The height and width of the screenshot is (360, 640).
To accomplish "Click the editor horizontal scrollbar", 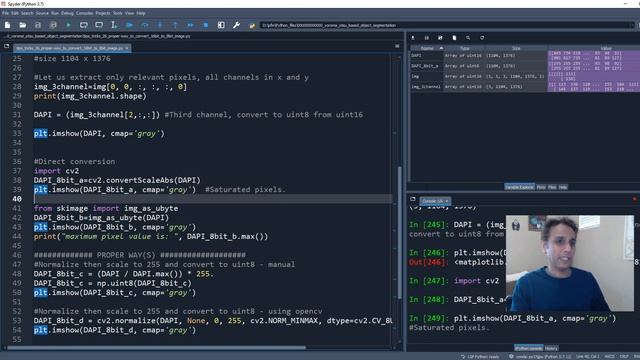I will click(156, 348).
